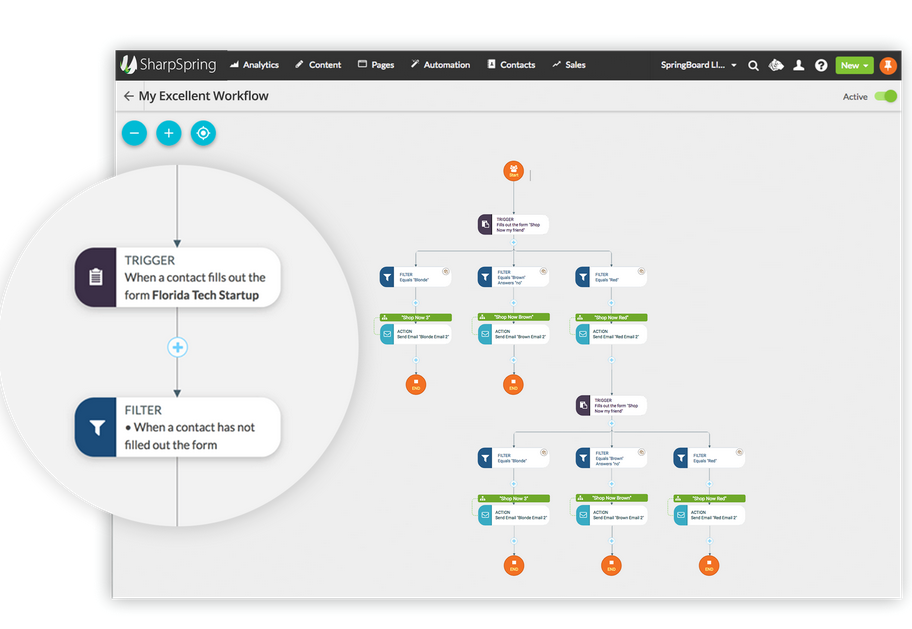
Task: Open the Contacts menu
Action: (x=511, y=65)
